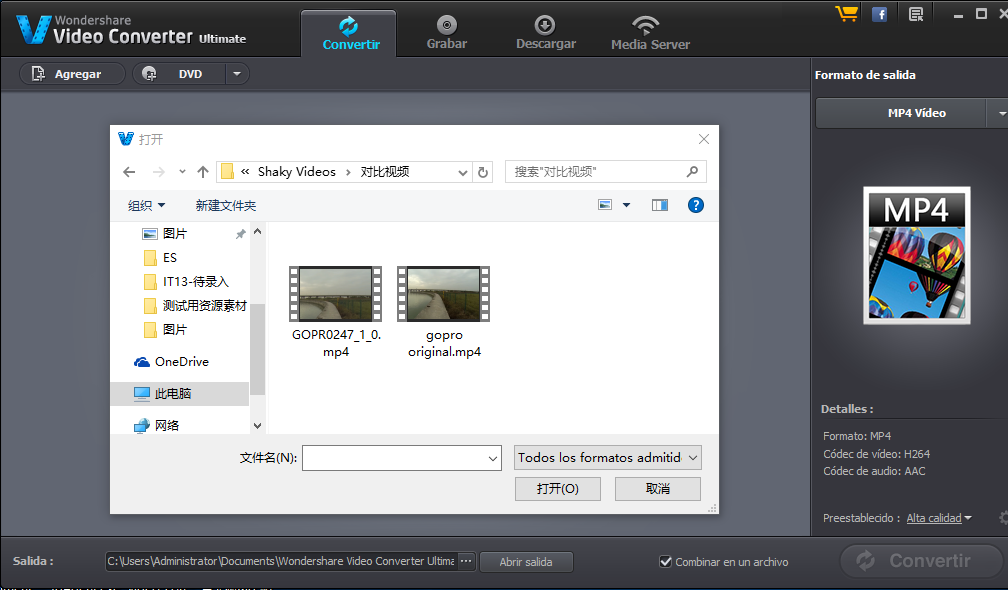The width and height of the screenshot is (1008, 590).
Task: Open the feedback message icon in title bar
Action: point(916,14)
